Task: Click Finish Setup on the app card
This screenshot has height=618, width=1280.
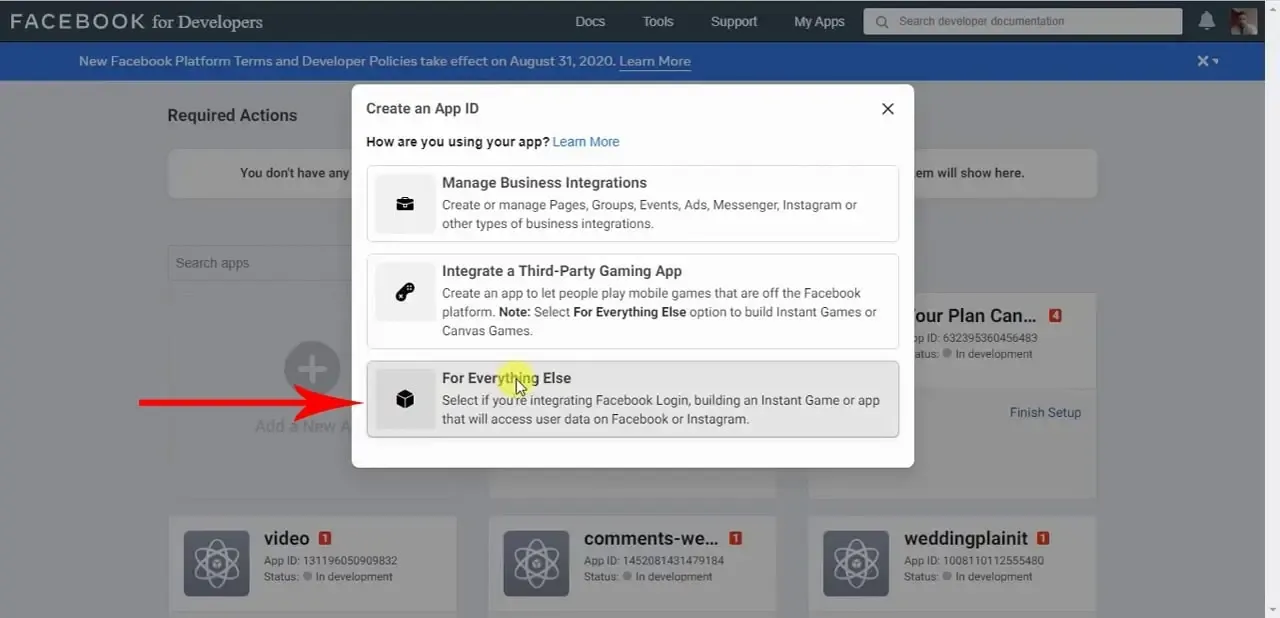Action: pos(1045,412)
